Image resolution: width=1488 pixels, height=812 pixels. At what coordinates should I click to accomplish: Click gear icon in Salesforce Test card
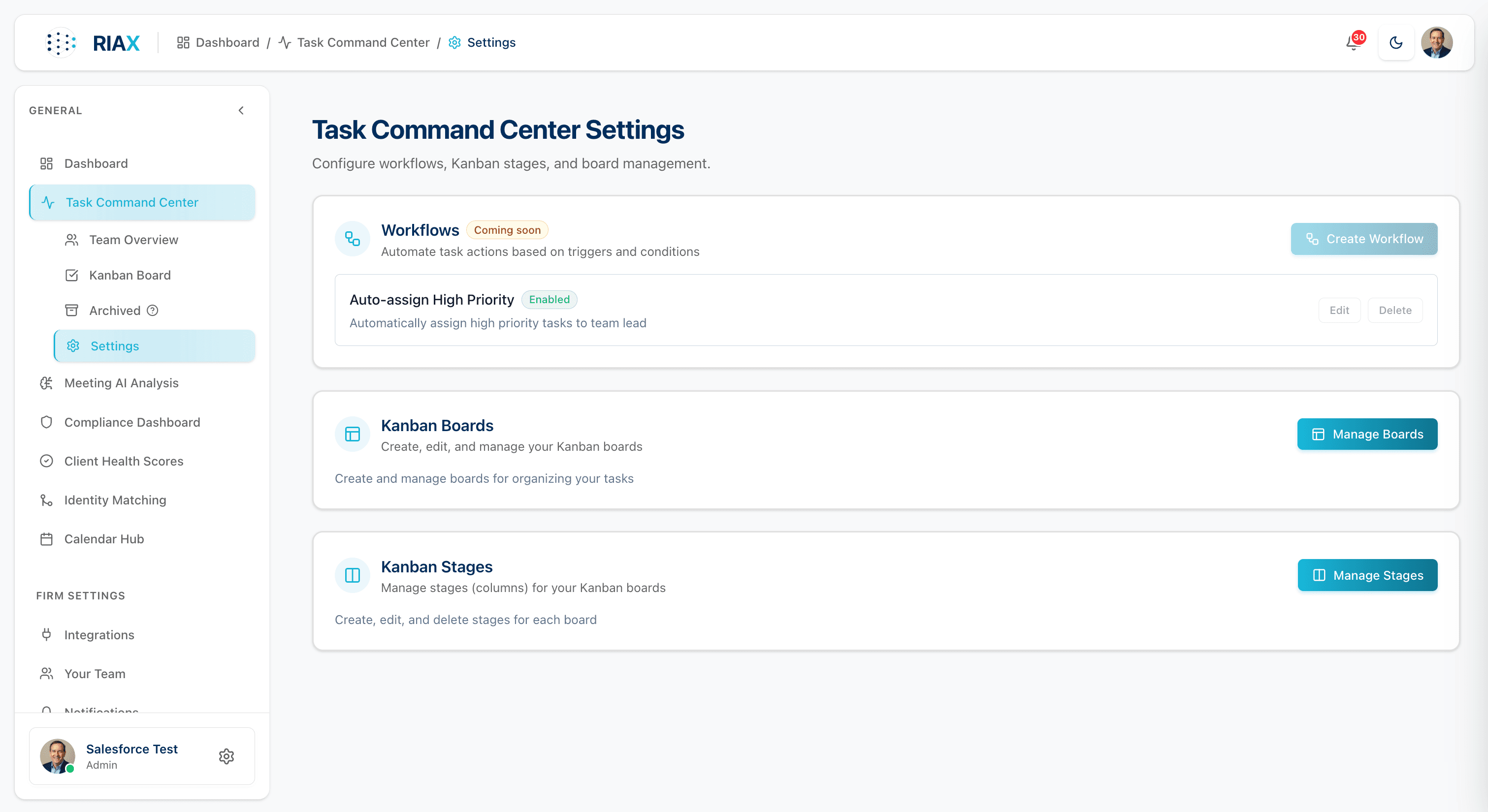[226, 756]
